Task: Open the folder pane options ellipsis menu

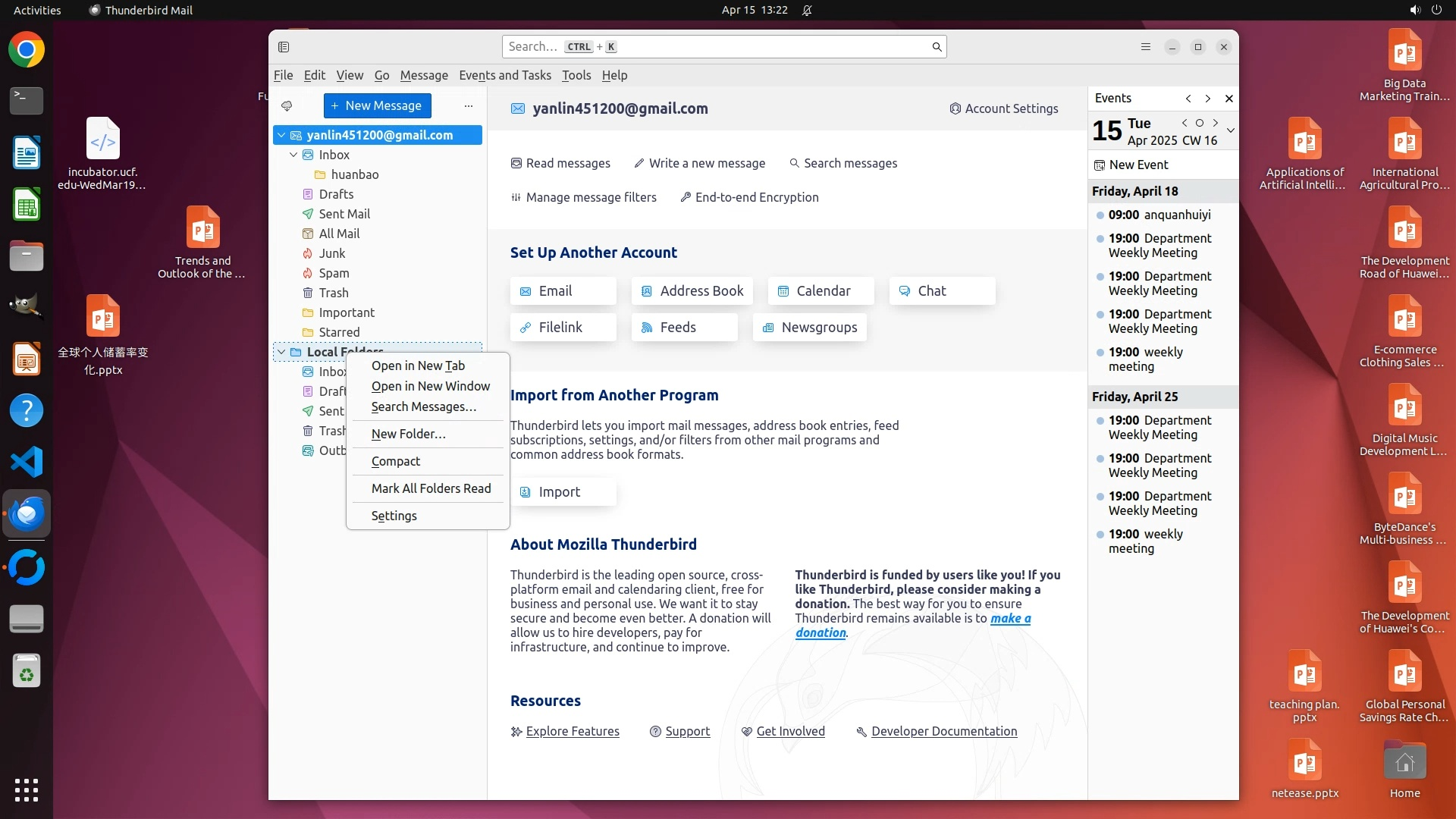Action: pos(469,106)
